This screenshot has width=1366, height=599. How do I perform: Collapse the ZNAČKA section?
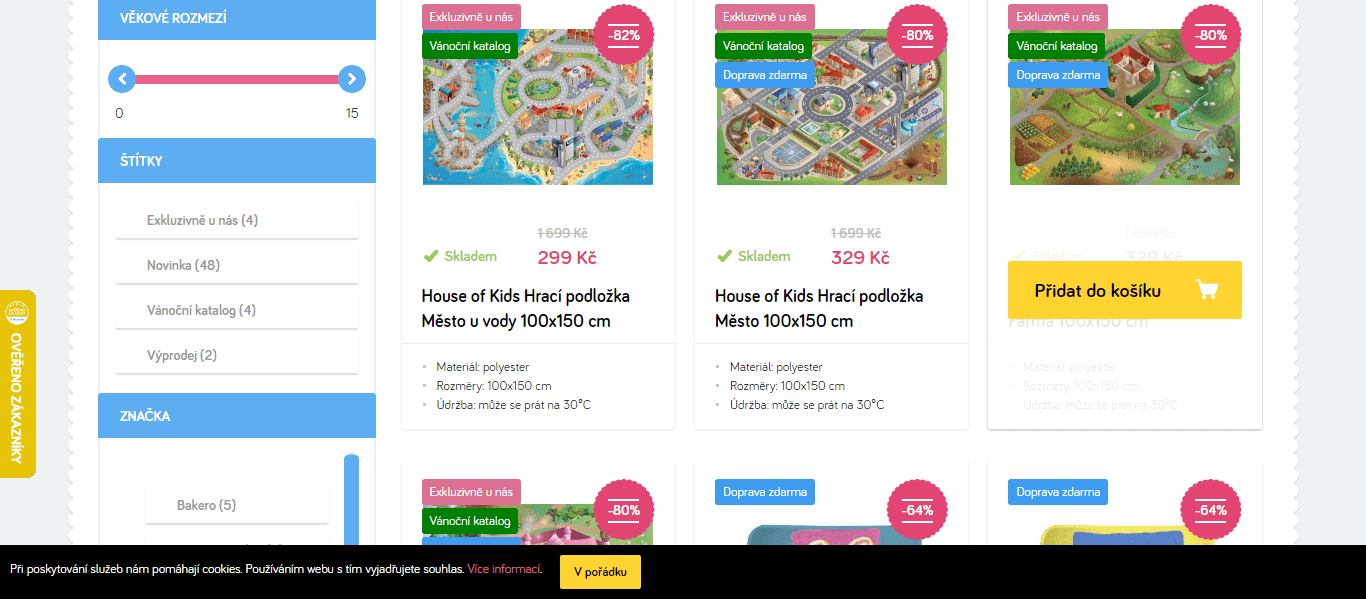point(237,416)
